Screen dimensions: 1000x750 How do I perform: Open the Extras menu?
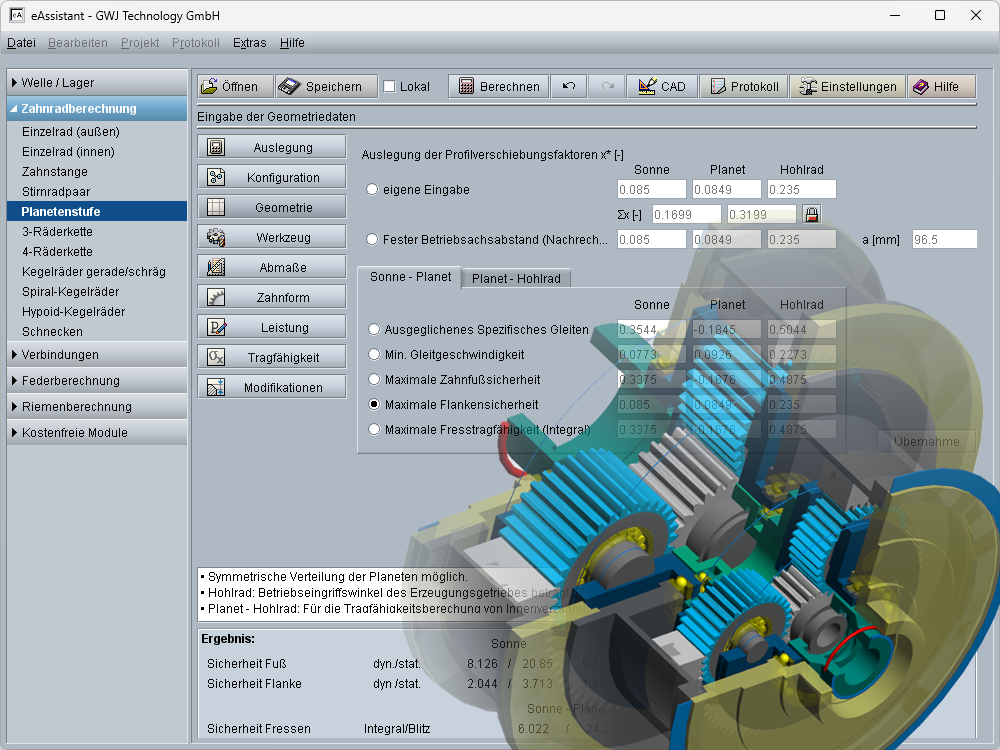(249, 43)
